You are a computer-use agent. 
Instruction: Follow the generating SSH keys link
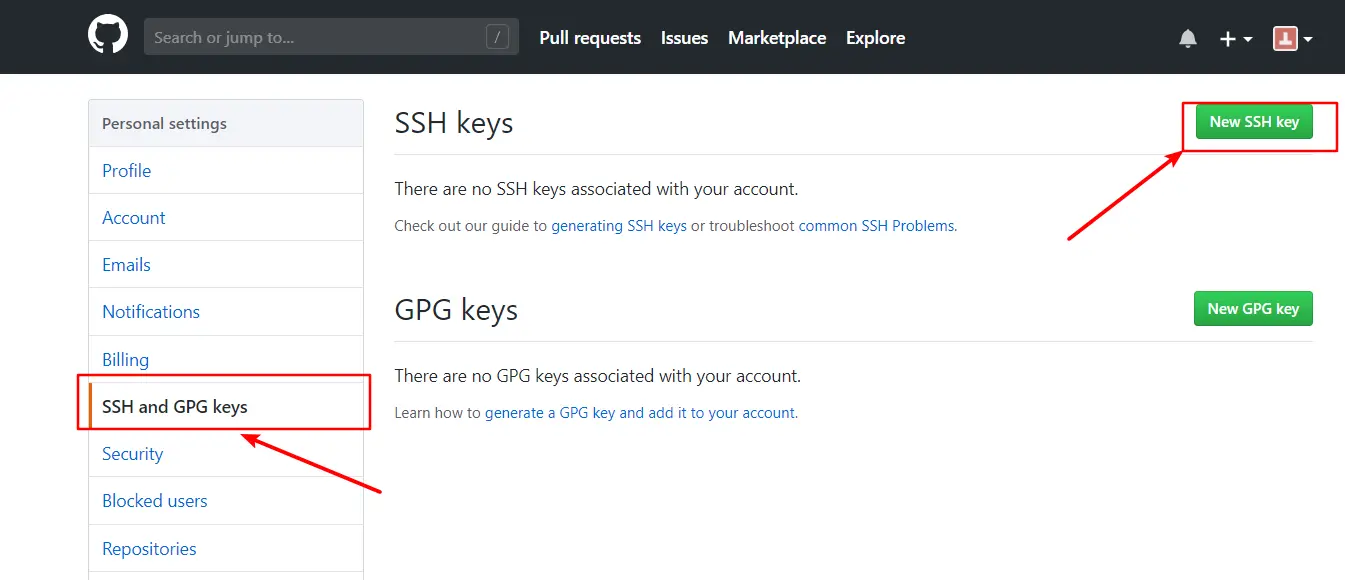click(x=619, y=226)
